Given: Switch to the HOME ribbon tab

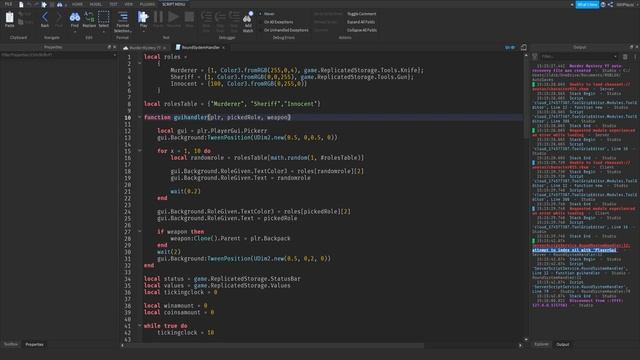Looking at the screenshot, I should pos(77,4).
